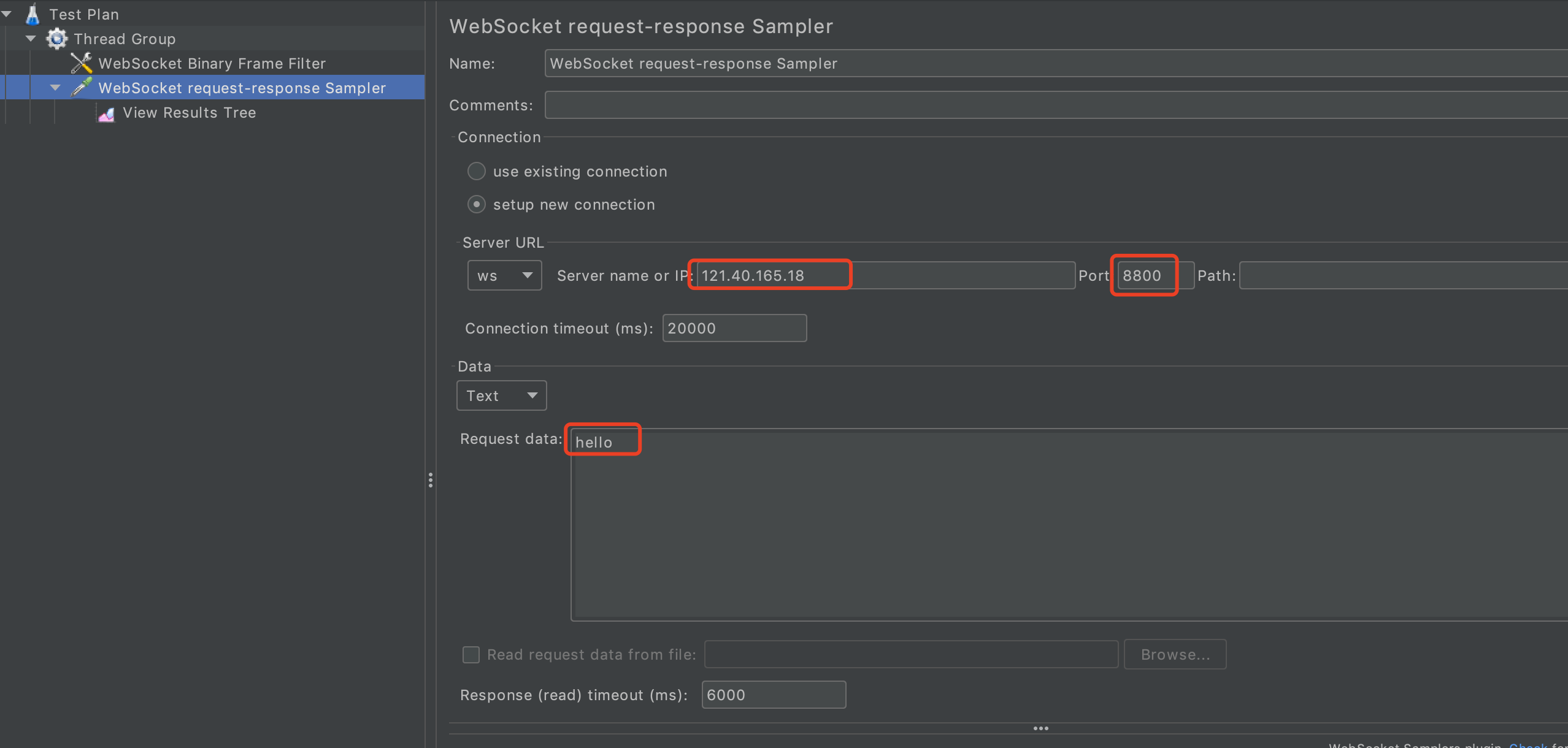Screen dimensions: 1568x748
Task: Click the Check link in plugin footer
Action: click(x=1528, y=744)
